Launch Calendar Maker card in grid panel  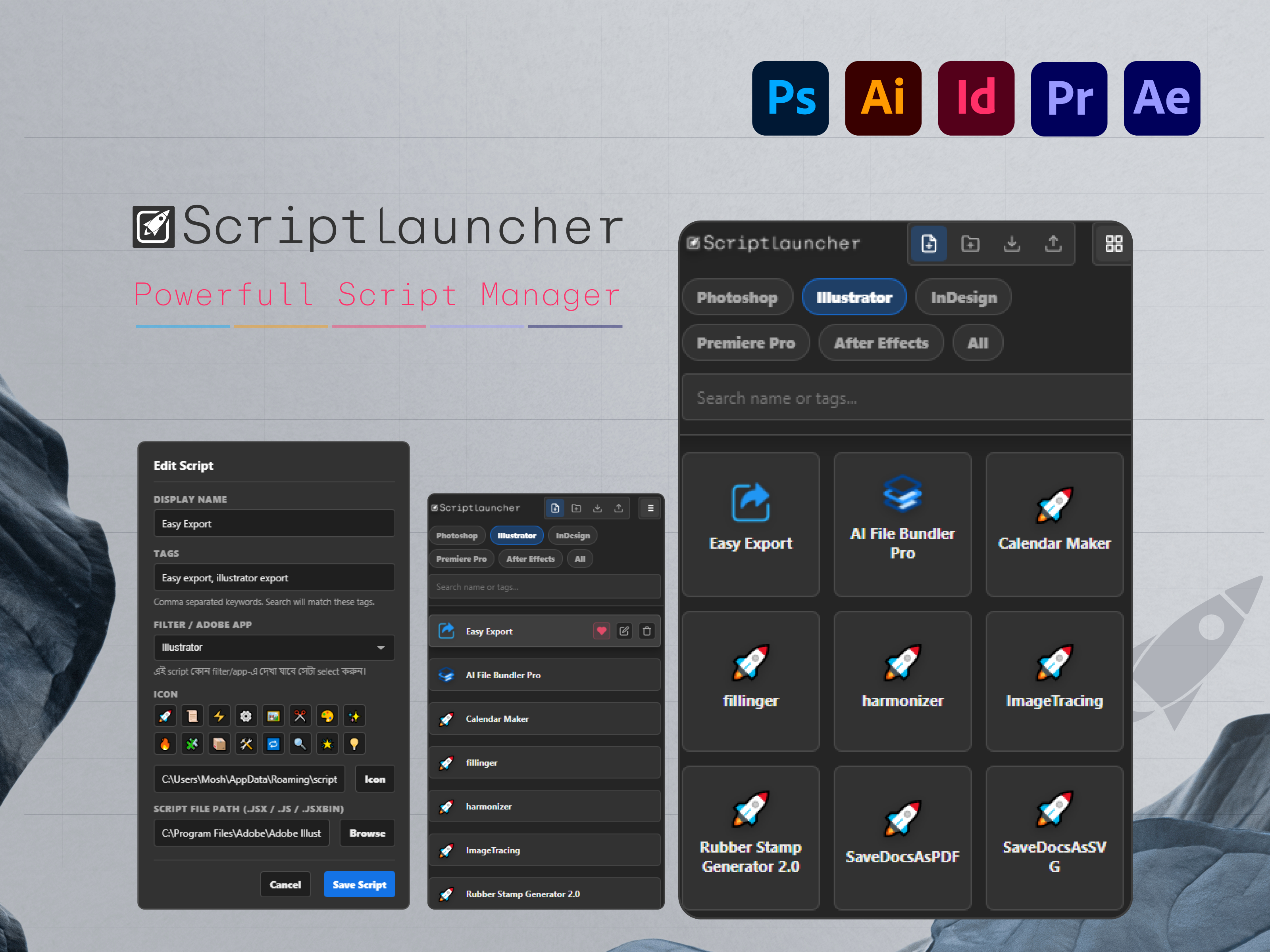pyautogui.click(x=1054, y=524)
